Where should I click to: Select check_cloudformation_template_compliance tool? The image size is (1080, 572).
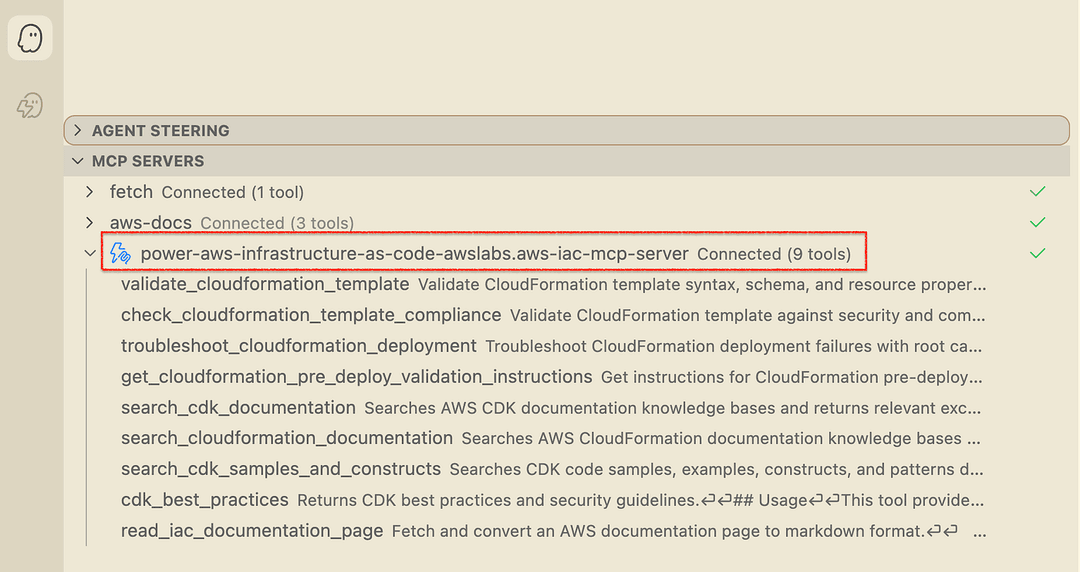pos(311,315)
